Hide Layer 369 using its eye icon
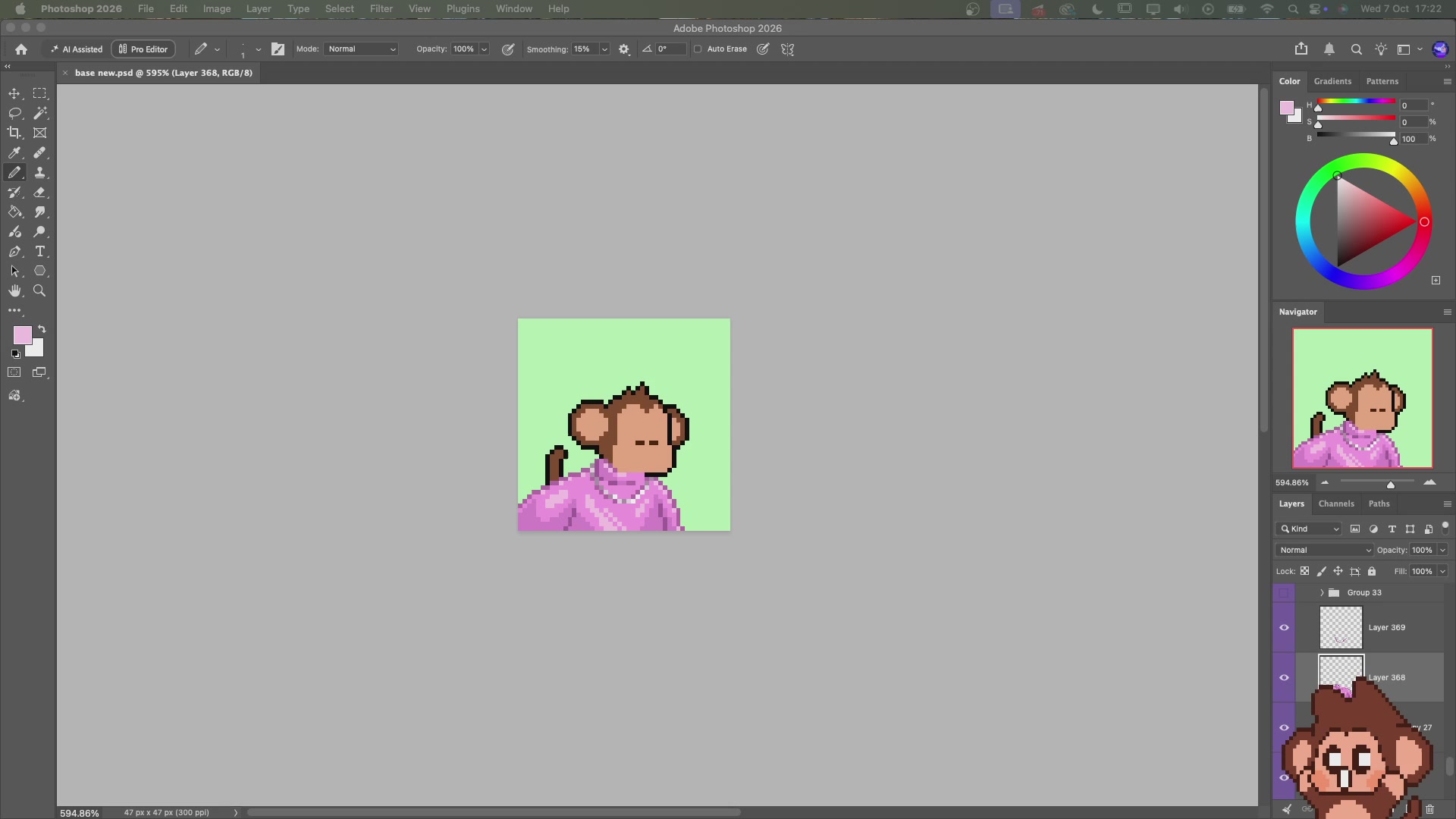Viewport: 1456px width, 819px height. [x=1284, y=627]
